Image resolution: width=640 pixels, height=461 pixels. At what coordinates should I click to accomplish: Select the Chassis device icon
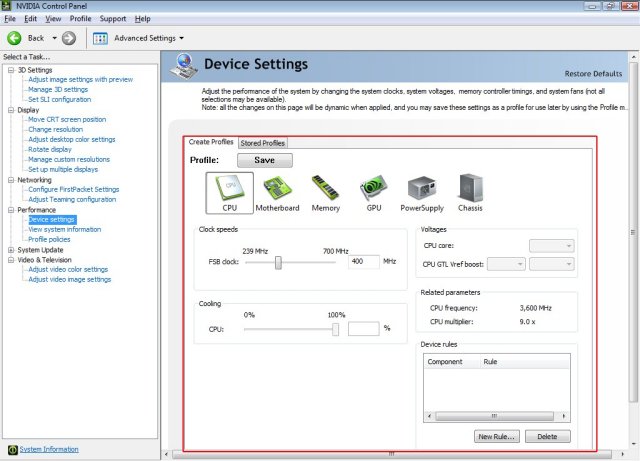tap(470, 193)
